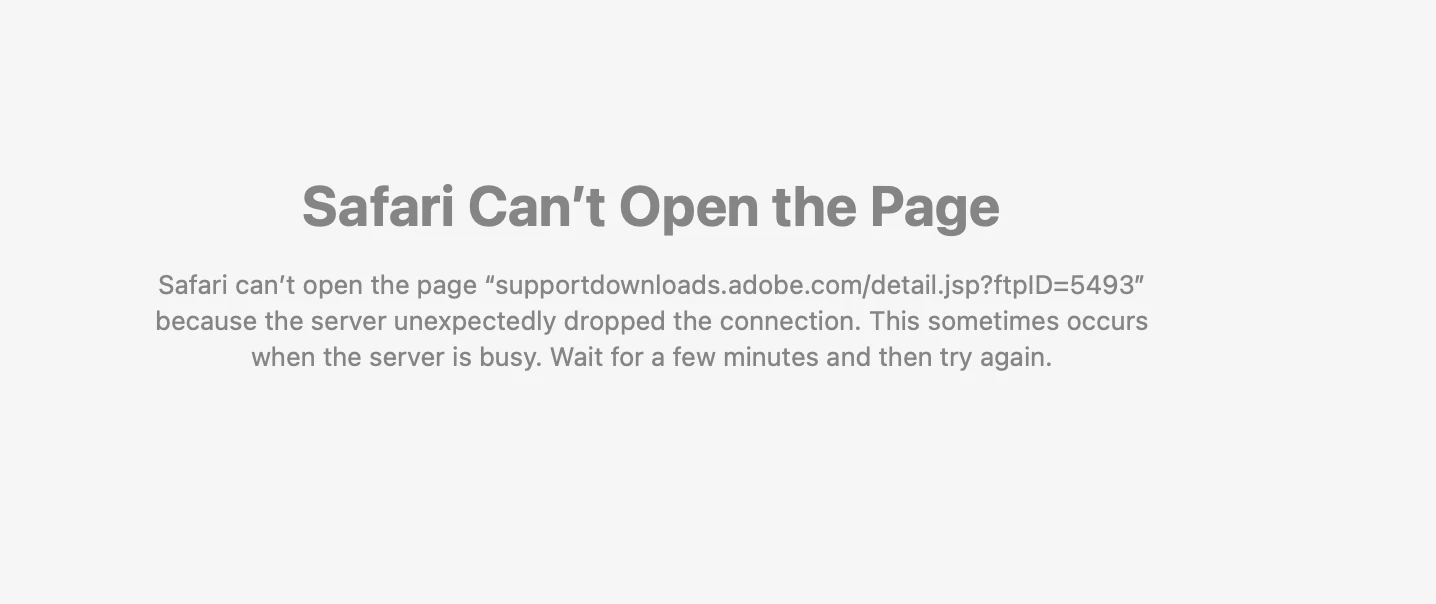
Task: Click the word "the" in the bold heading
Action: (x=813, y=207)
